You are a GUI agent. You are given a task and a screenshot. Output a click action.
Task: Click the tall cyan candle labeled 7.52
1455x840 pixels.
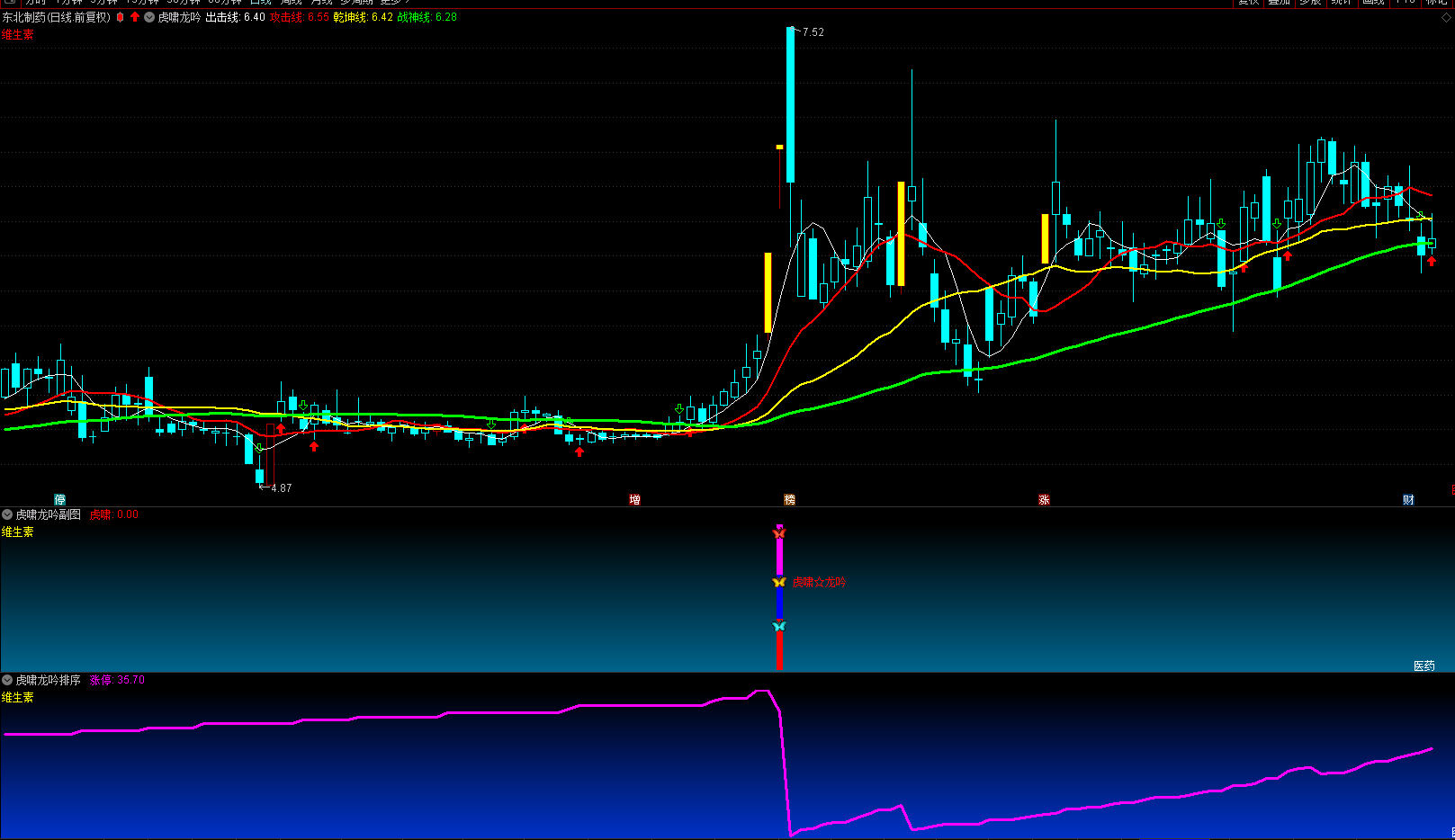[791, 104]
